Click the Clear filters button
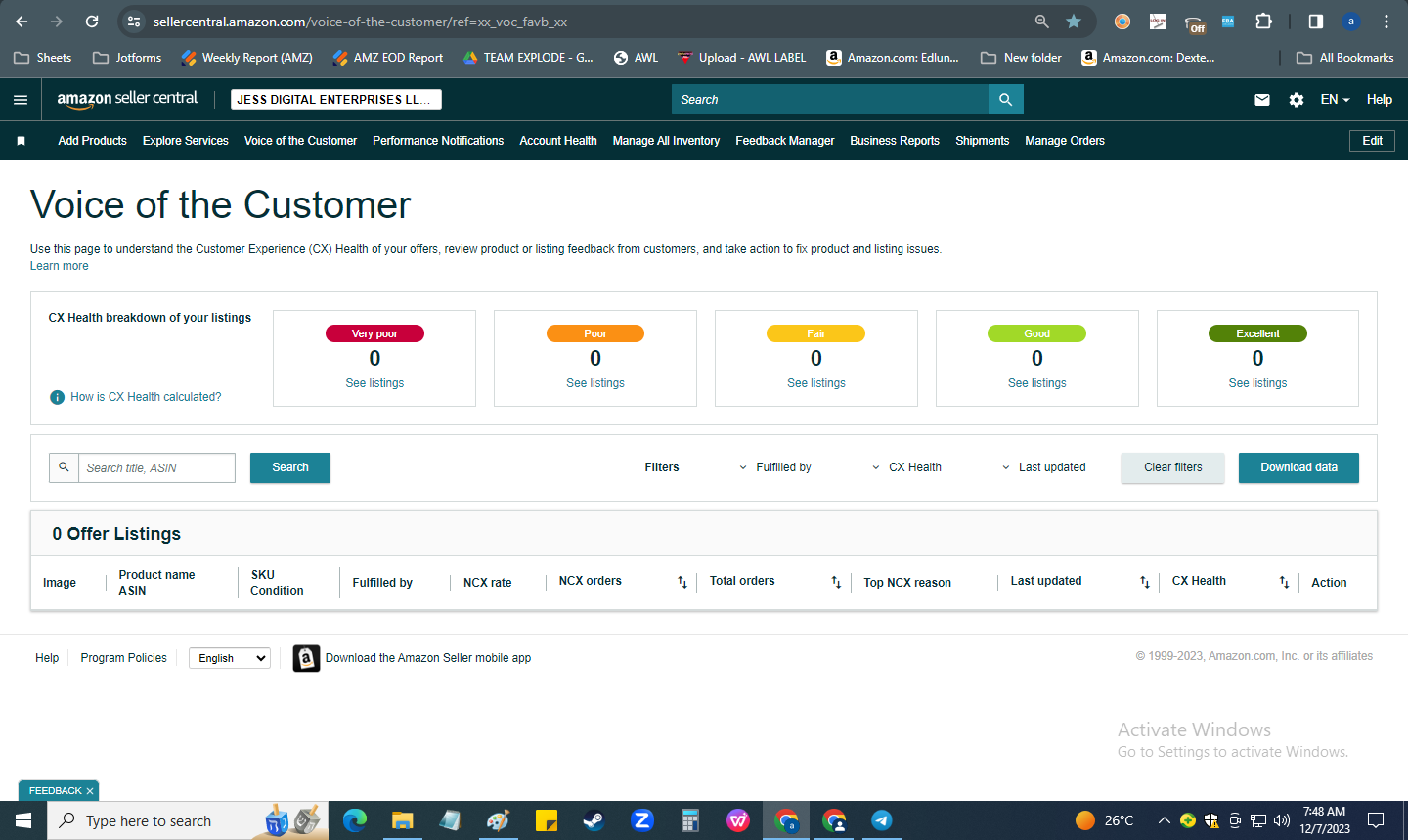 point(1173,467)
